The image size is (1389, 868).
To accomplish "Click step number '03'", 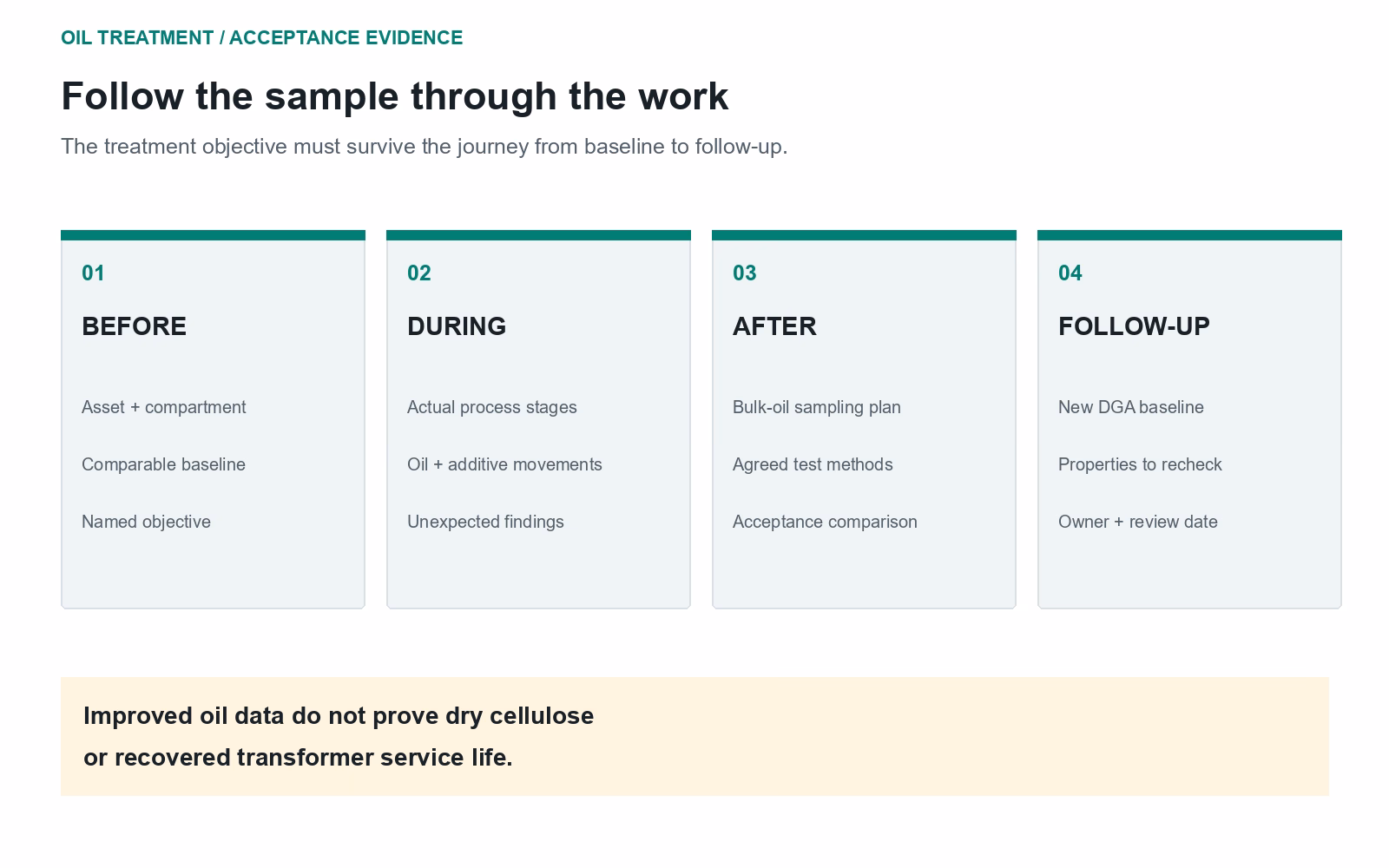I will pyautogui.click(x=744, y=273).
